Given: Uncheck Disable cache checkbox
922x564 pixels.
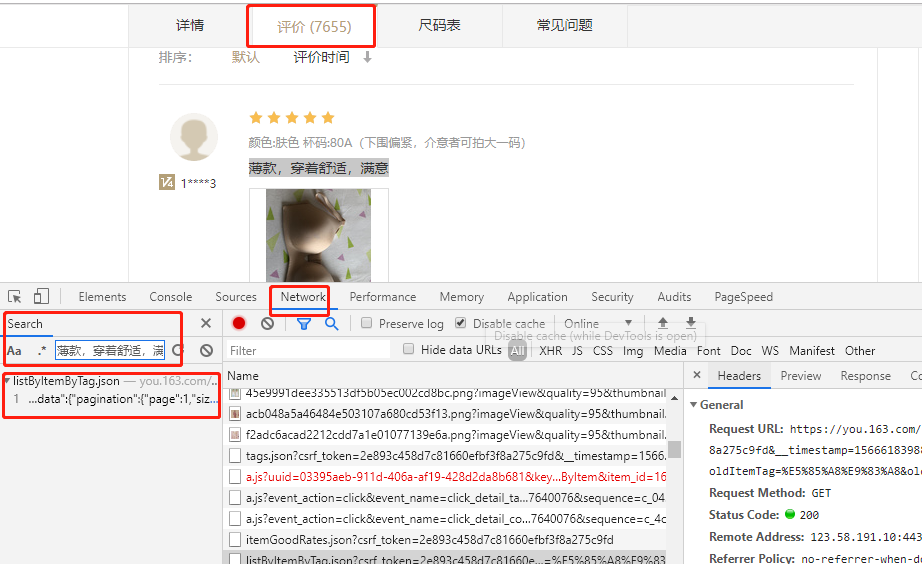Looking at the screenshot, I should [x=460, y=323].
